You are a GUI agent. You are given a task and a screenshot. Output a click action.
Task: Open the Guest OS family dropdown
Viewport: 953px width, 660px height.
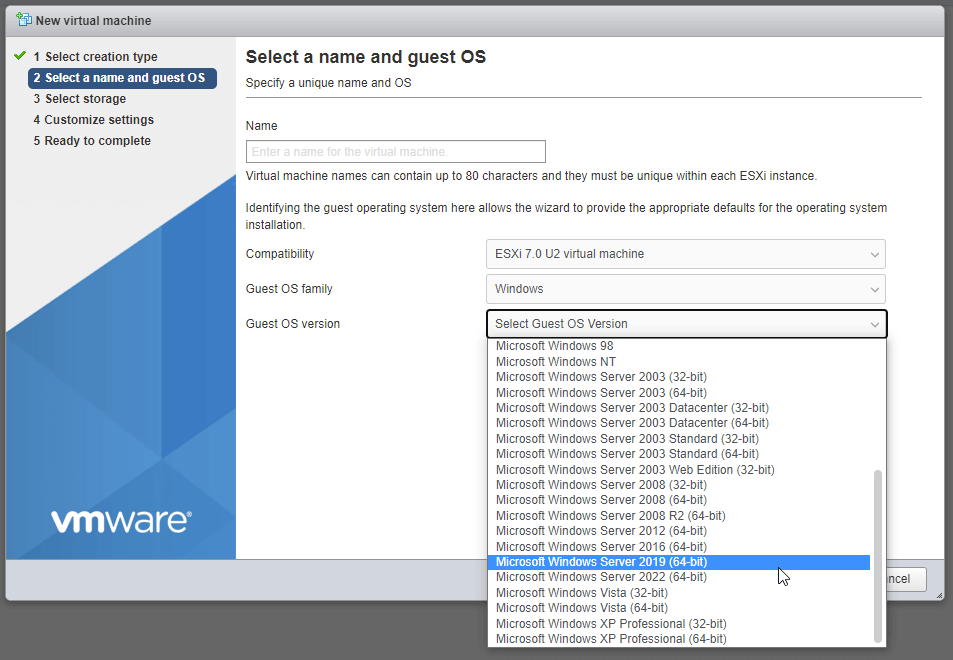coord(686,289)
